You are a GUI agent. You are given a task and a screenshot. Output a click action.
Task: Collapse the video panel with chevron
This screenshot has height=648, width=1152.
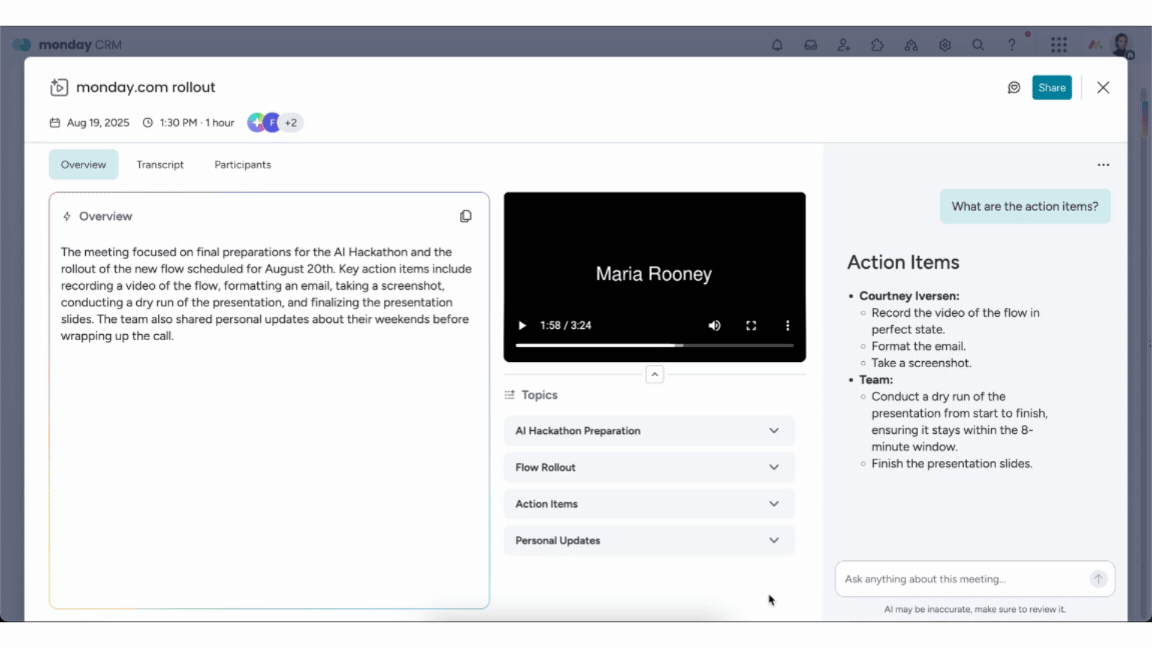(x=655, y=375)
